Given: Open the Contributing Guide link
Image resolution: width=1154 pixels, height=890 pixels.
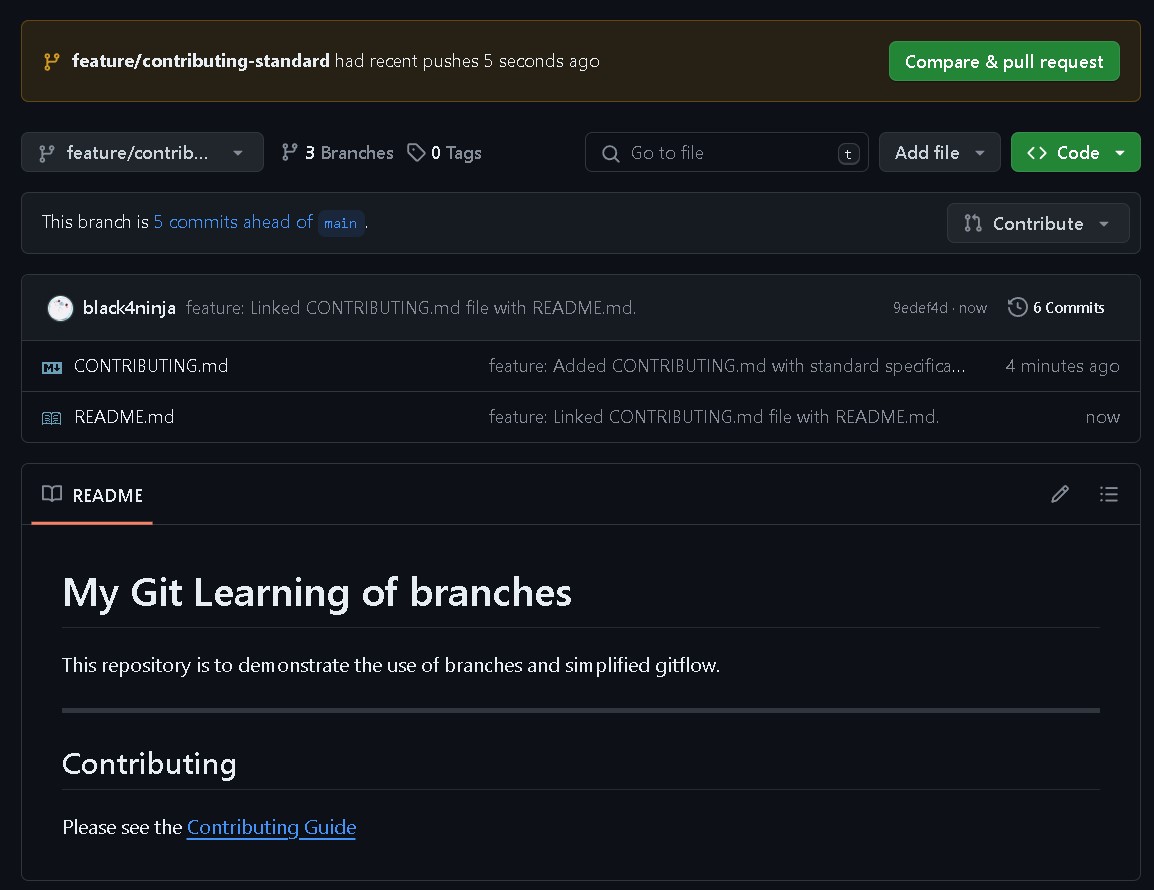Looking at the screenshot, I should (x=271, y=827).
